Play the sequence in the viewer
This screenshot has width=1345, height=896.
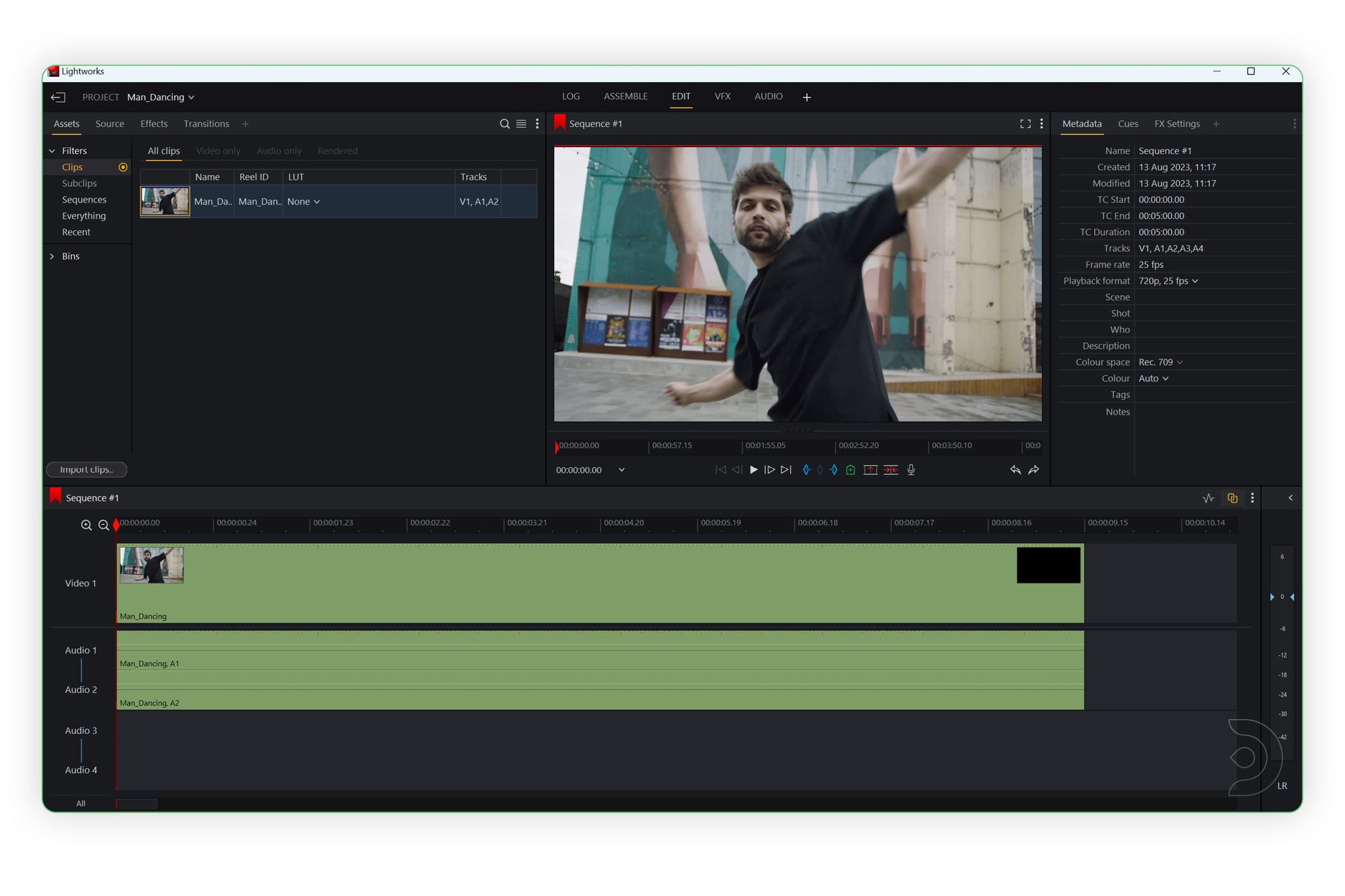tap(753, 470)
